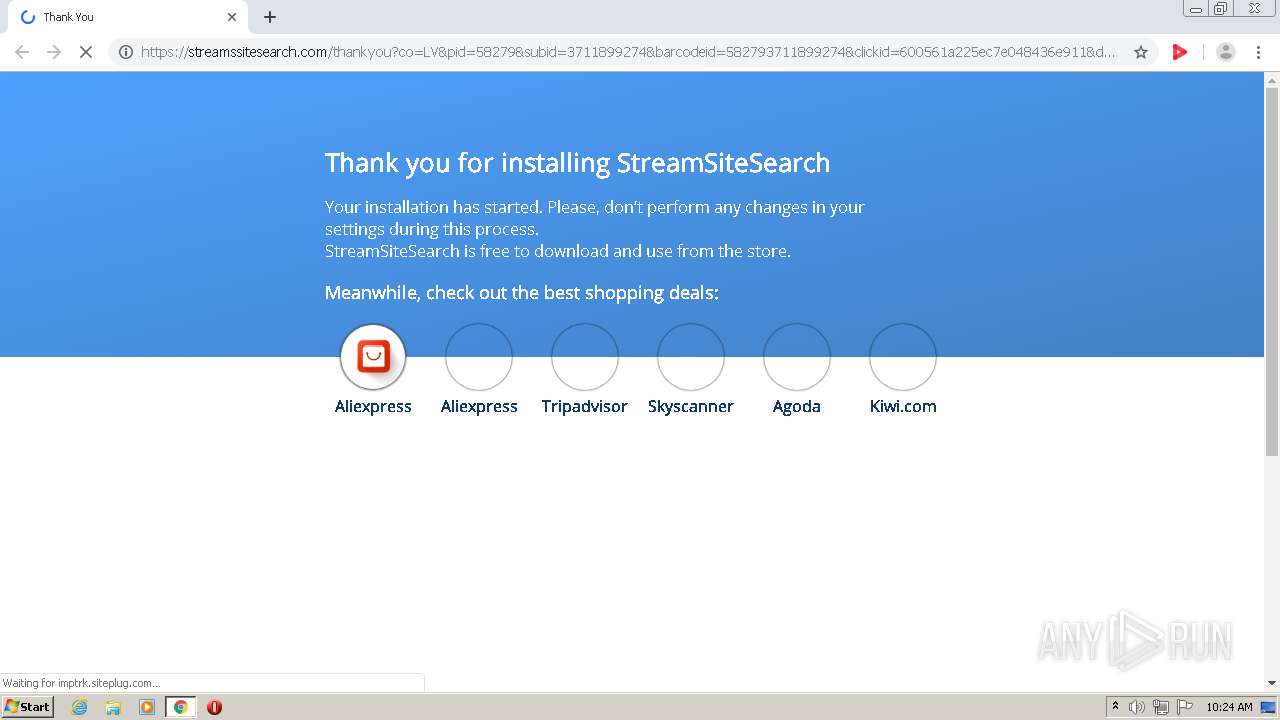Open the Kiwi.com circle icon
Viewport: 1280px width, 720px height.
(903, 356)
